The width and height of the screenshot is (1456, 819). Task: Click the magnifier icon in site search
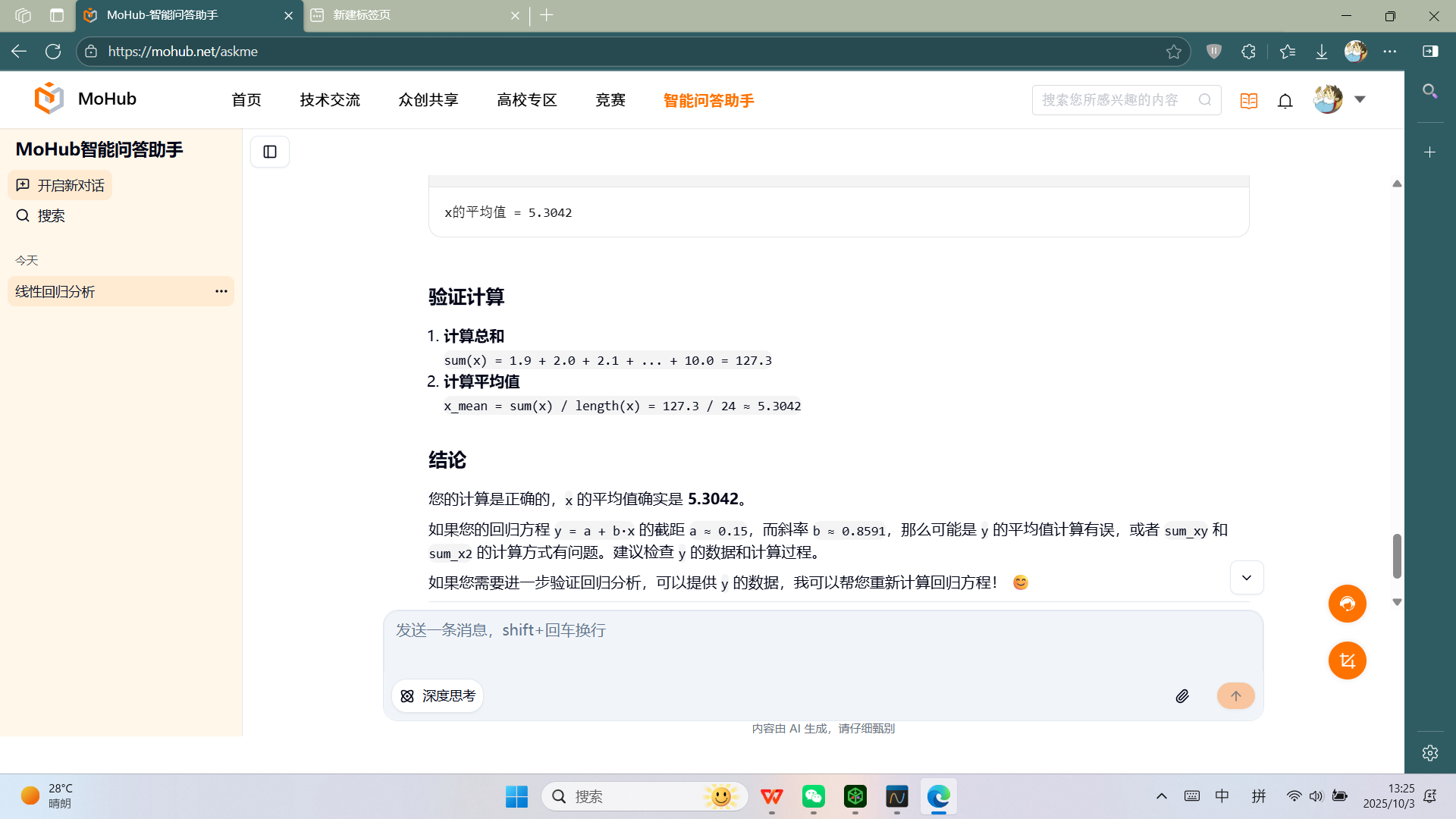(x=1205, y=100)
